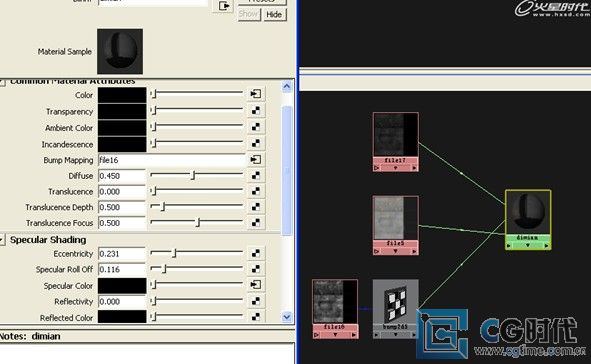Click the Translucence Focus checker map button
The width and height of the screenshot is (591, 364).
click(x=256, y=223)
